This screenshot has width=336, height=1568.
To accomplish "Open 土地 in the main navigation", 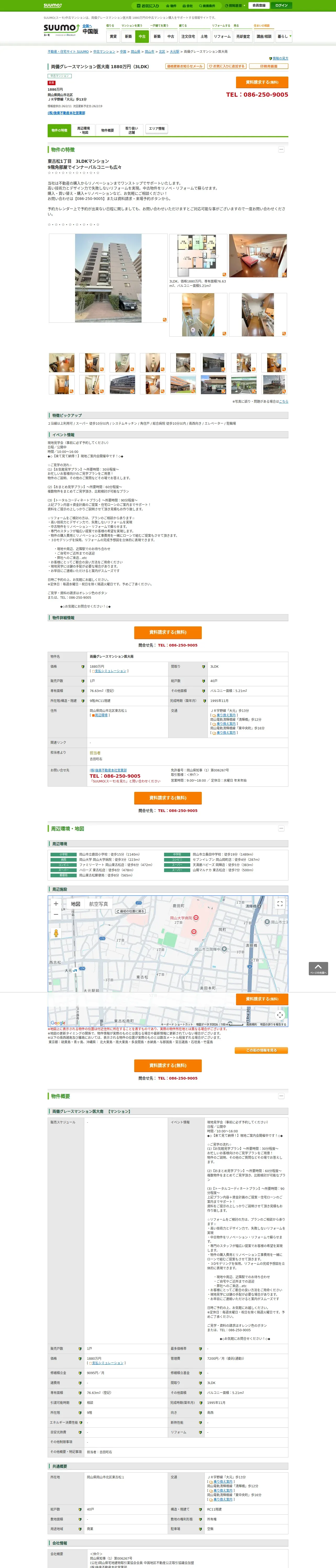I will pyautogui.click(x=204, y=37).
